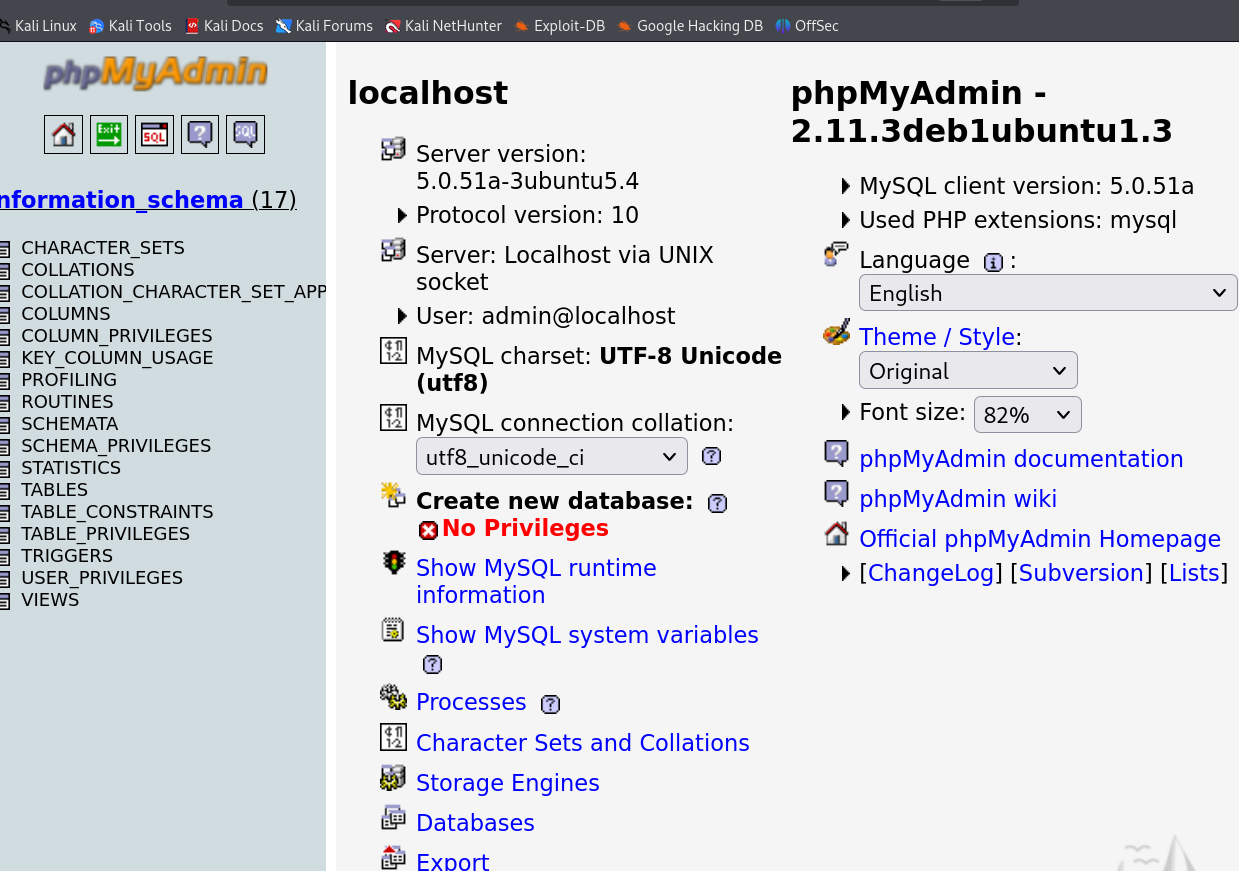
Task: Click the phpMyAdmin logo
Action: click(x=155, y=73)
